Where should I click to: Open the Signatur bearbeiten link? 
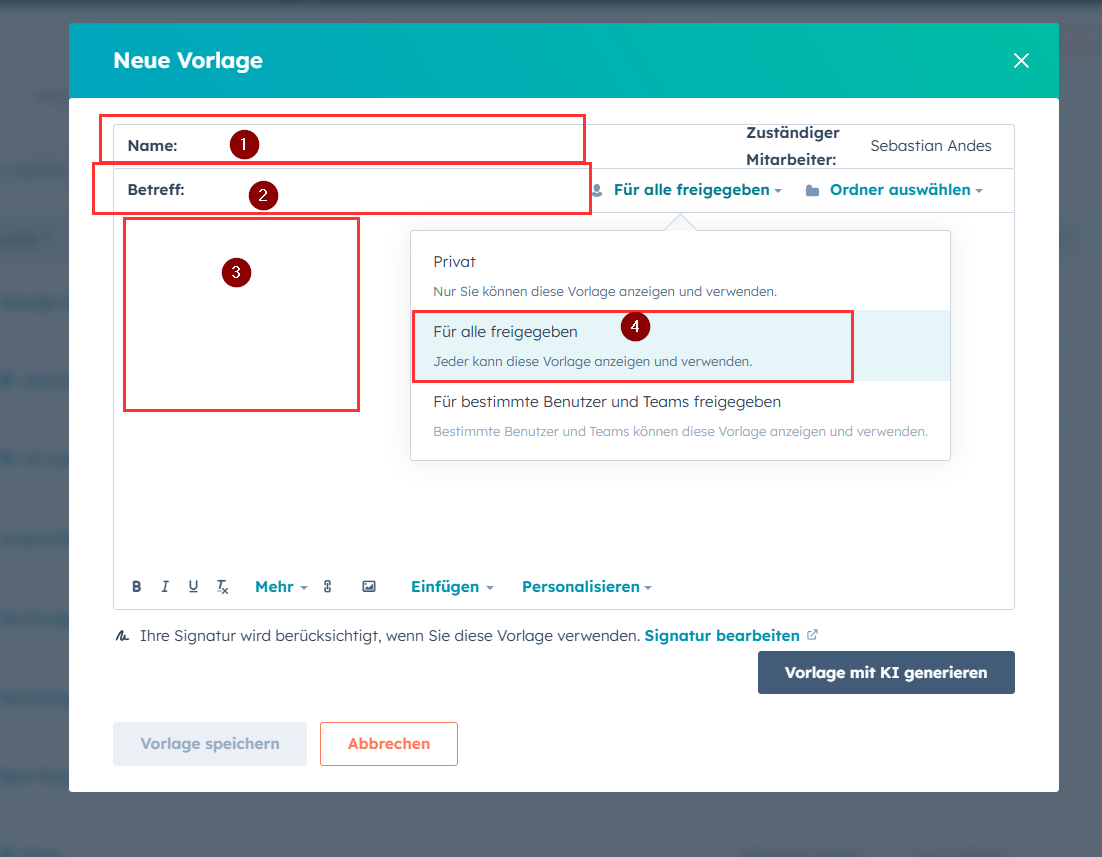(722, 636)
